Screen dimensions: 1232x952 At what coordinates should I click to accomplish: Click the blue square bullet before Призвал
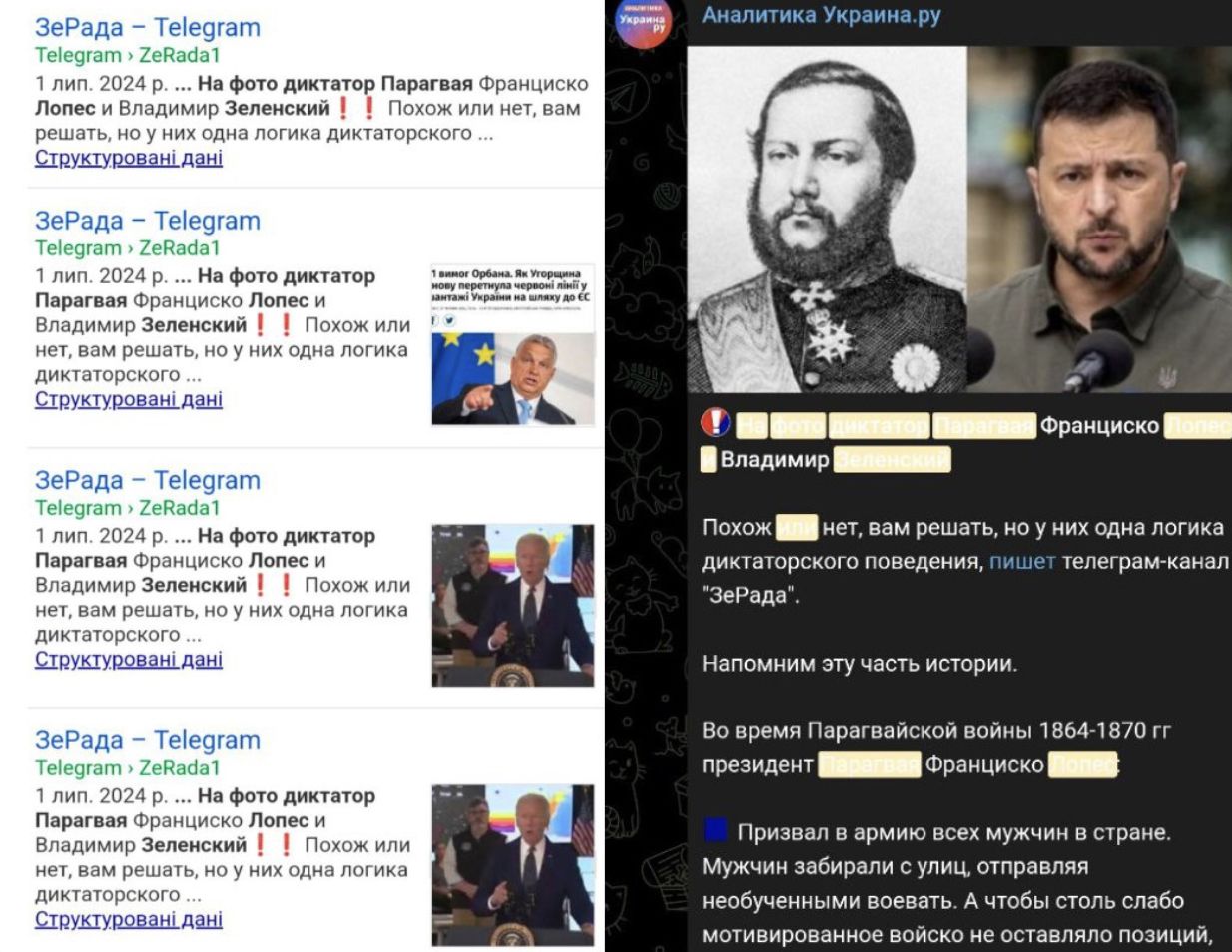(715, 830)
